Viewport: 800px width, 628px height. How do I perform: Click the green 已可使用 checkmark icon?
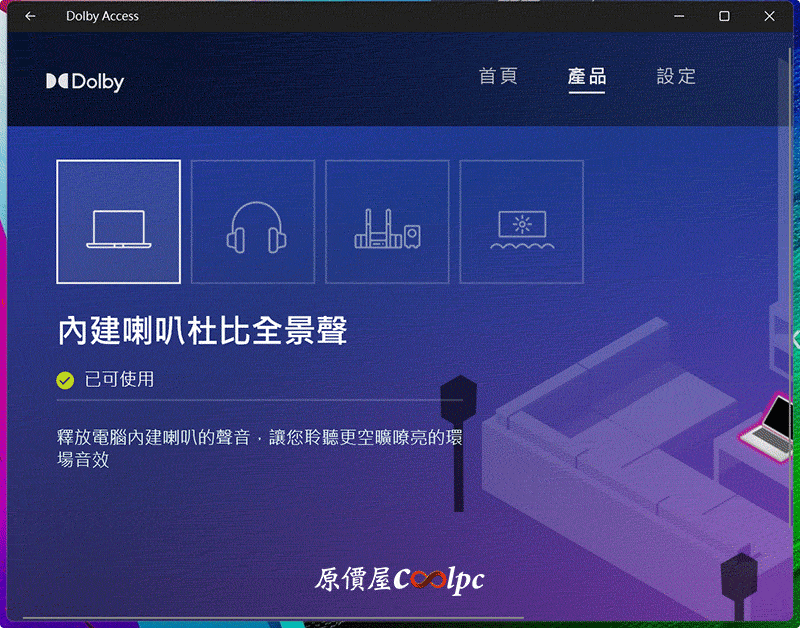point(65,380)
